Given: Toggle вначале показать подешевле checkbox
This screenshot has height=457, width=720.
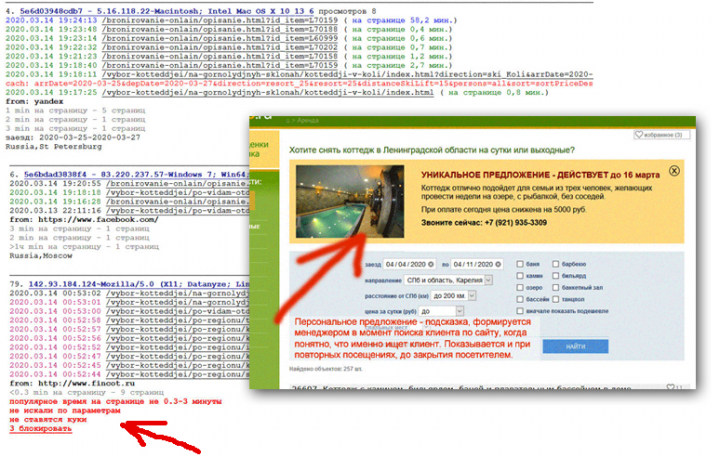Looking at the screenshot, I should (x=520, y=311).
